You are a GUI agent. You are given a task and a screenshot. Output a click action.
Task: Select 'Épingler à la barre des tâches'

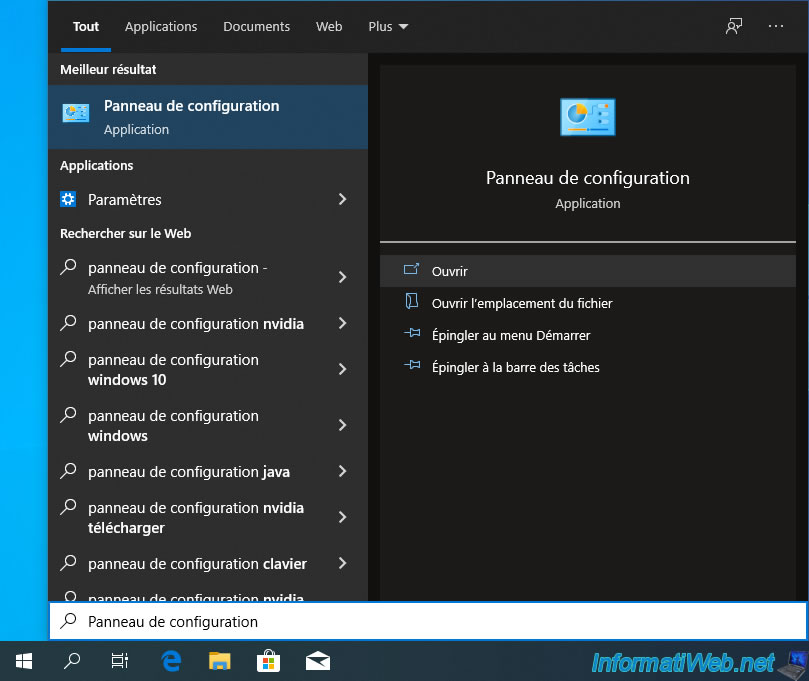(x=588, y=367)
